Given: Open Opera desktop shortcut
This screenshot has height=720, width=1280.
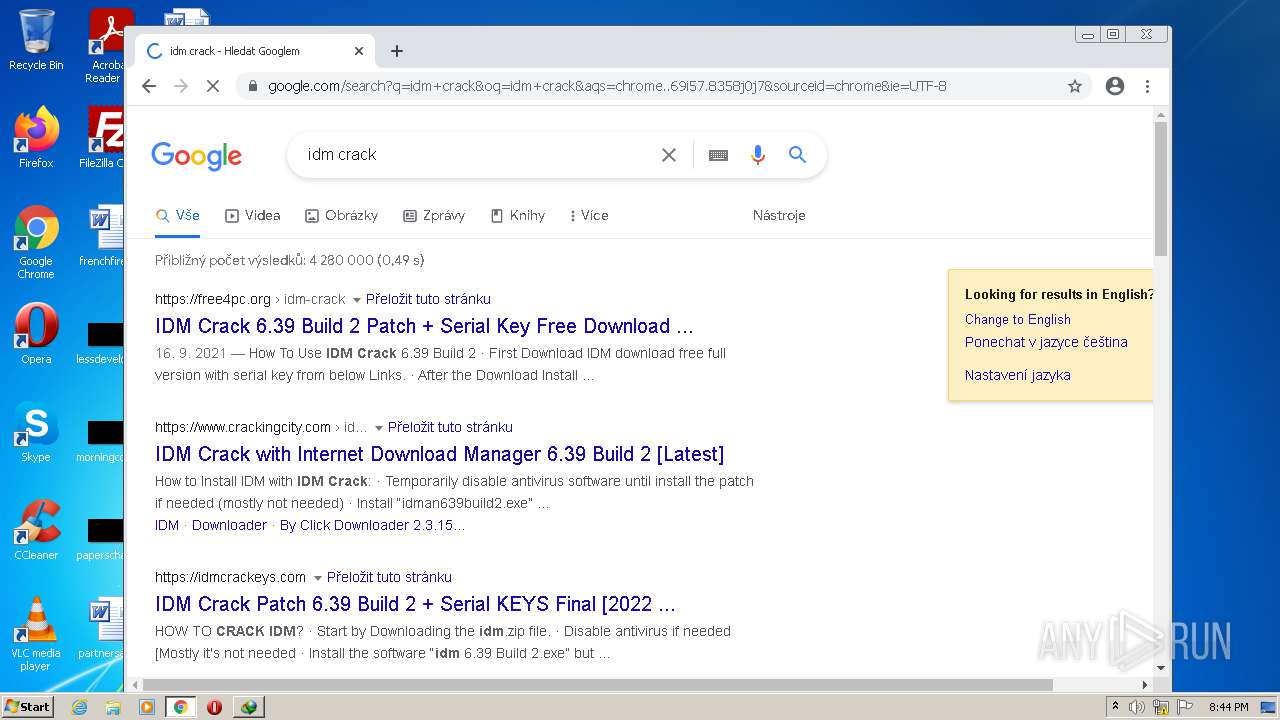Looking at the screenshot, I should tap(36, 334).
